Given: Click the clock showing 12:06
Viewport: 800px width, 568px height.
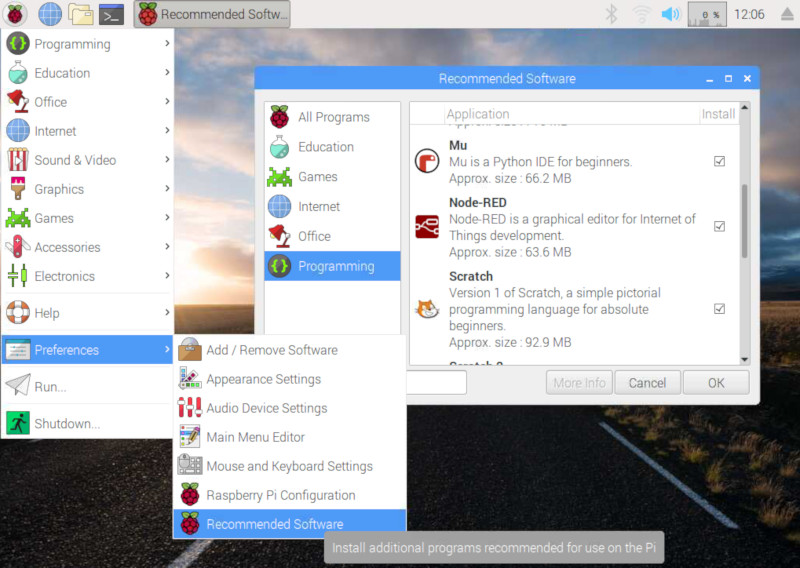Looking at the screenshot, I should [749, 14].
